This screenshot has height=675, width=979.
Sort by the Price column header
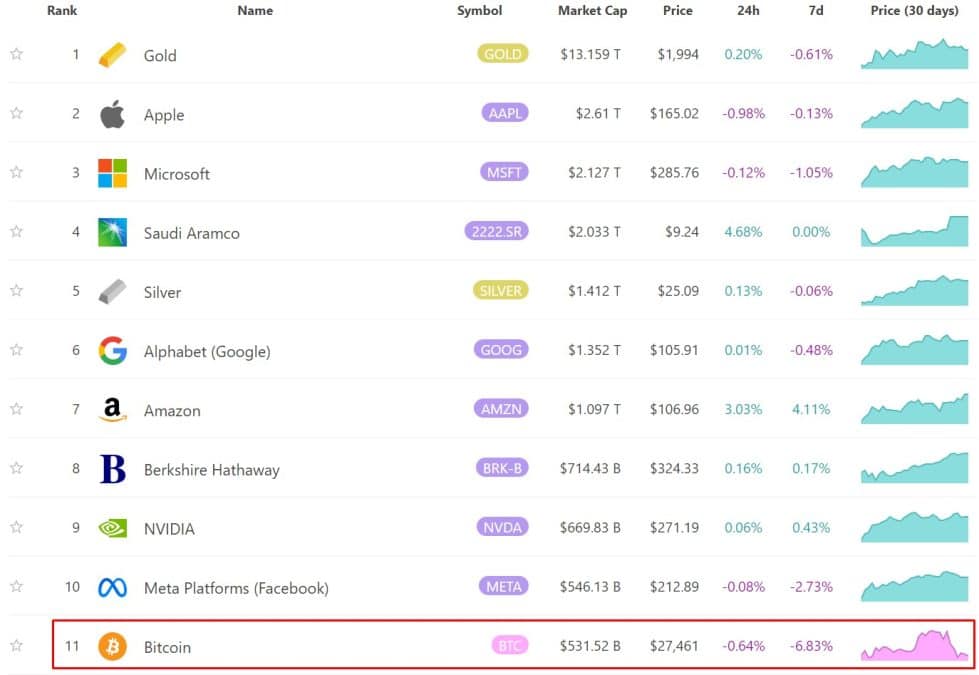pos(677,11)
